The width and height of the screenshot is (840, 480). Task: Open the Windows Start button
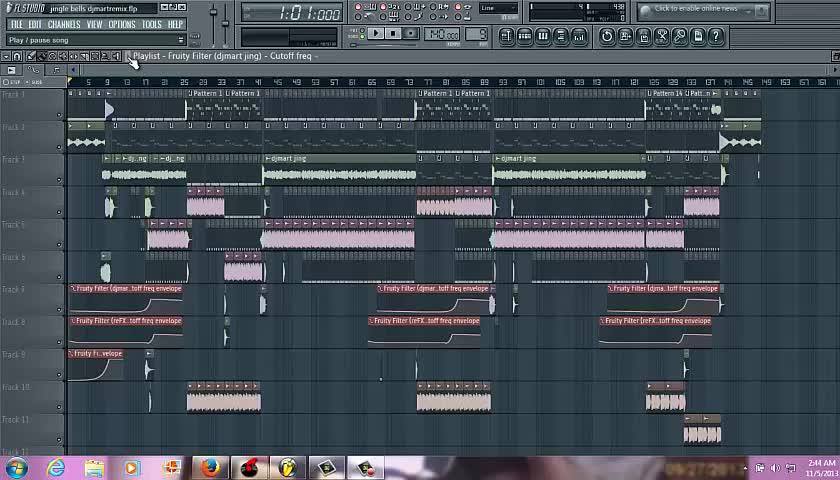(x=16, y=468)
